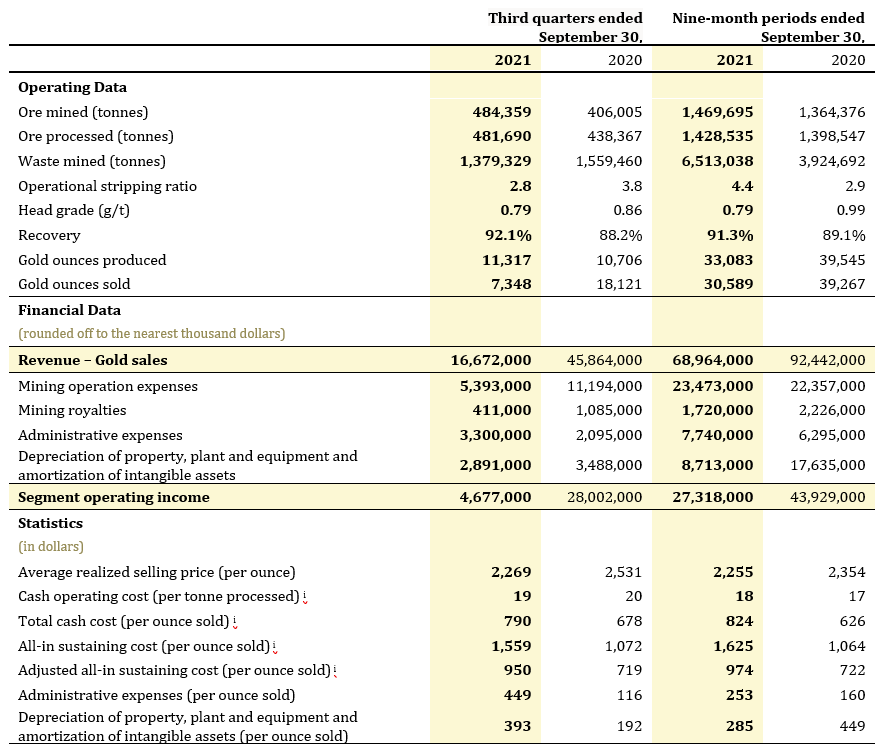Click the '(in dollars)' note
This screenshot has width=882, height=753.
click(x=51, y=547)
